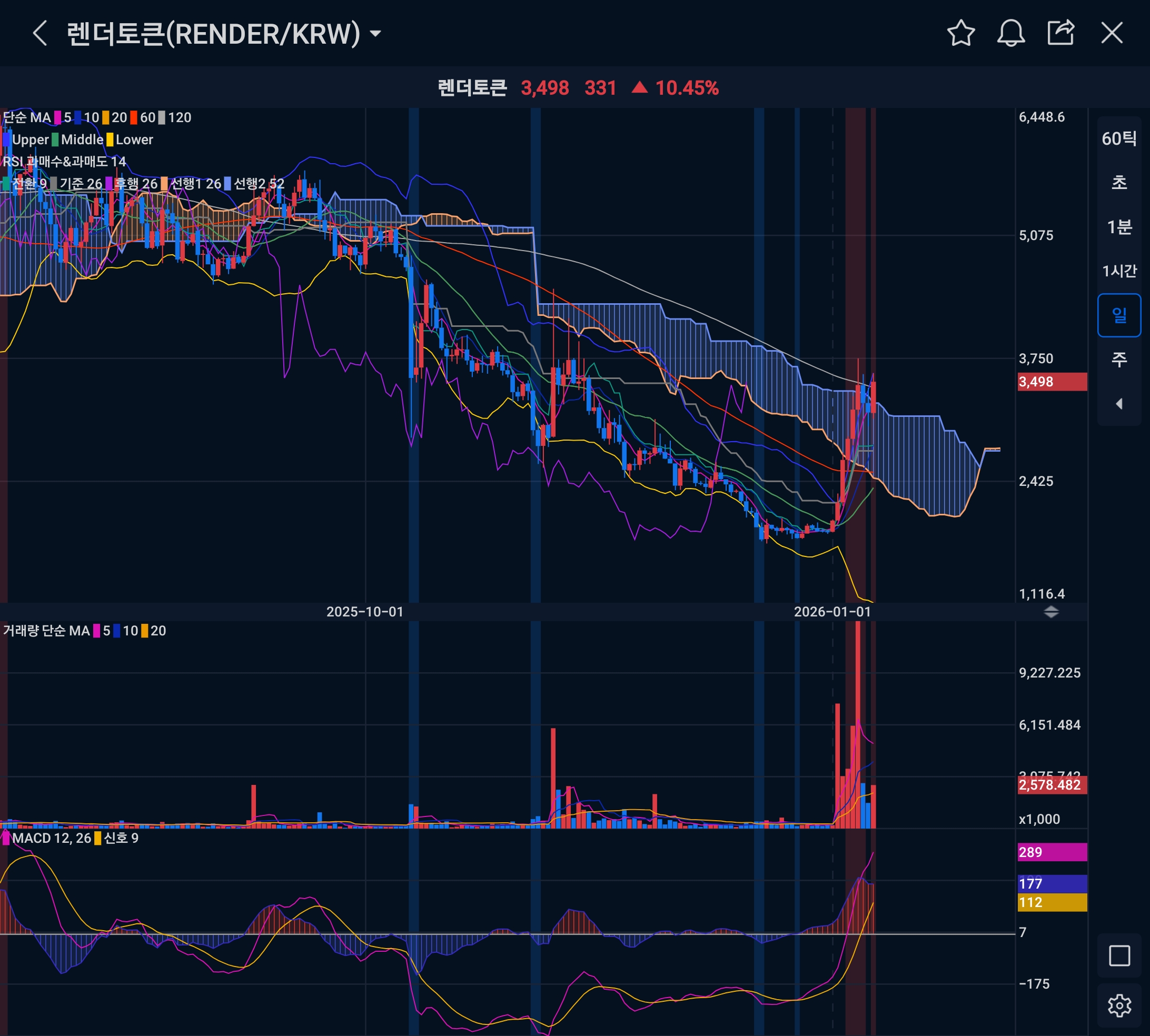Click the 단순 MA indicator legend
Viewport: 1150px width, 1036px height.
click(27, 118)
